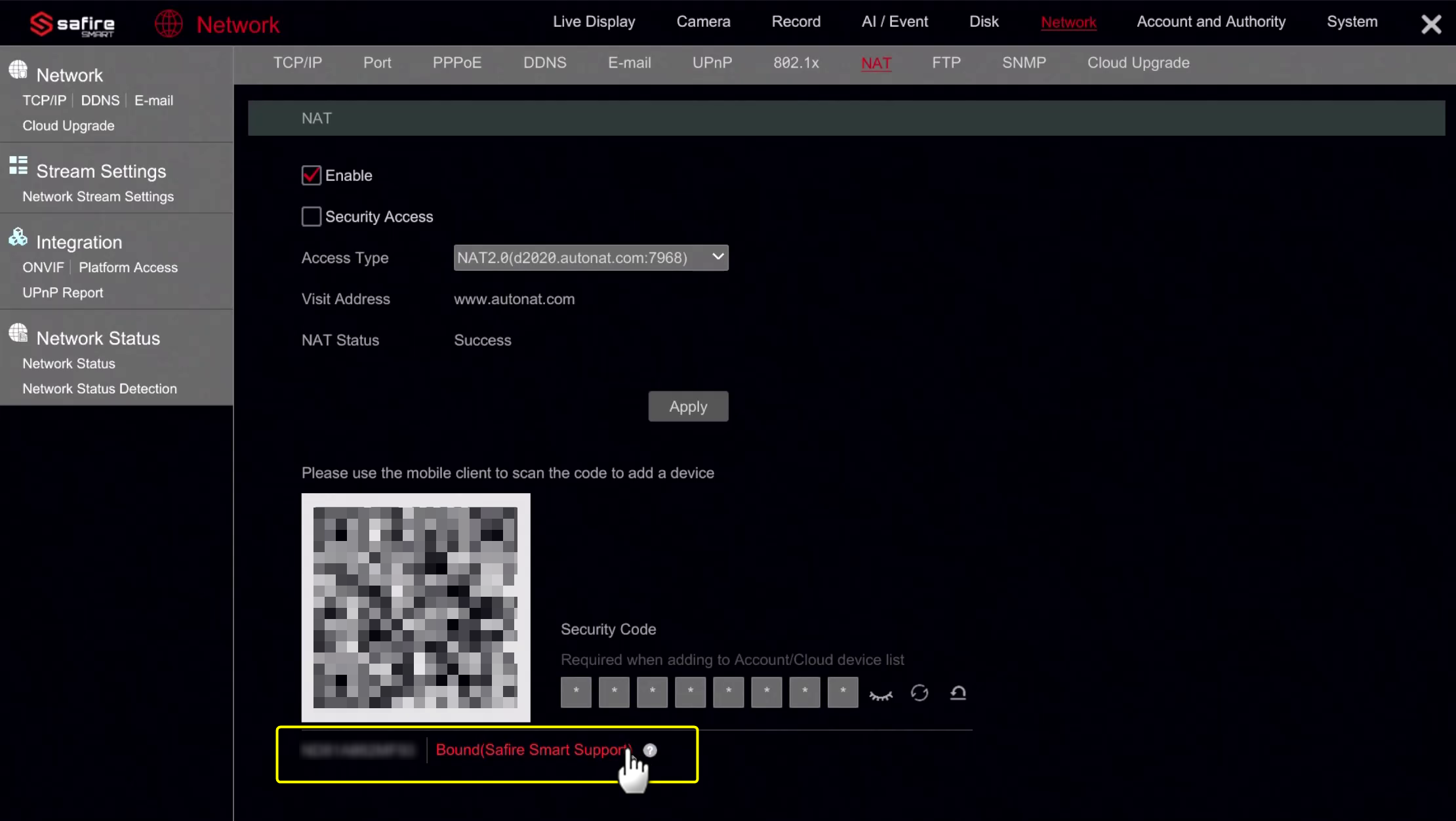Screen dimensions: 1456x821
Task: Open the Camera menu
Action: pyautogui.click(x=703, y=22)
